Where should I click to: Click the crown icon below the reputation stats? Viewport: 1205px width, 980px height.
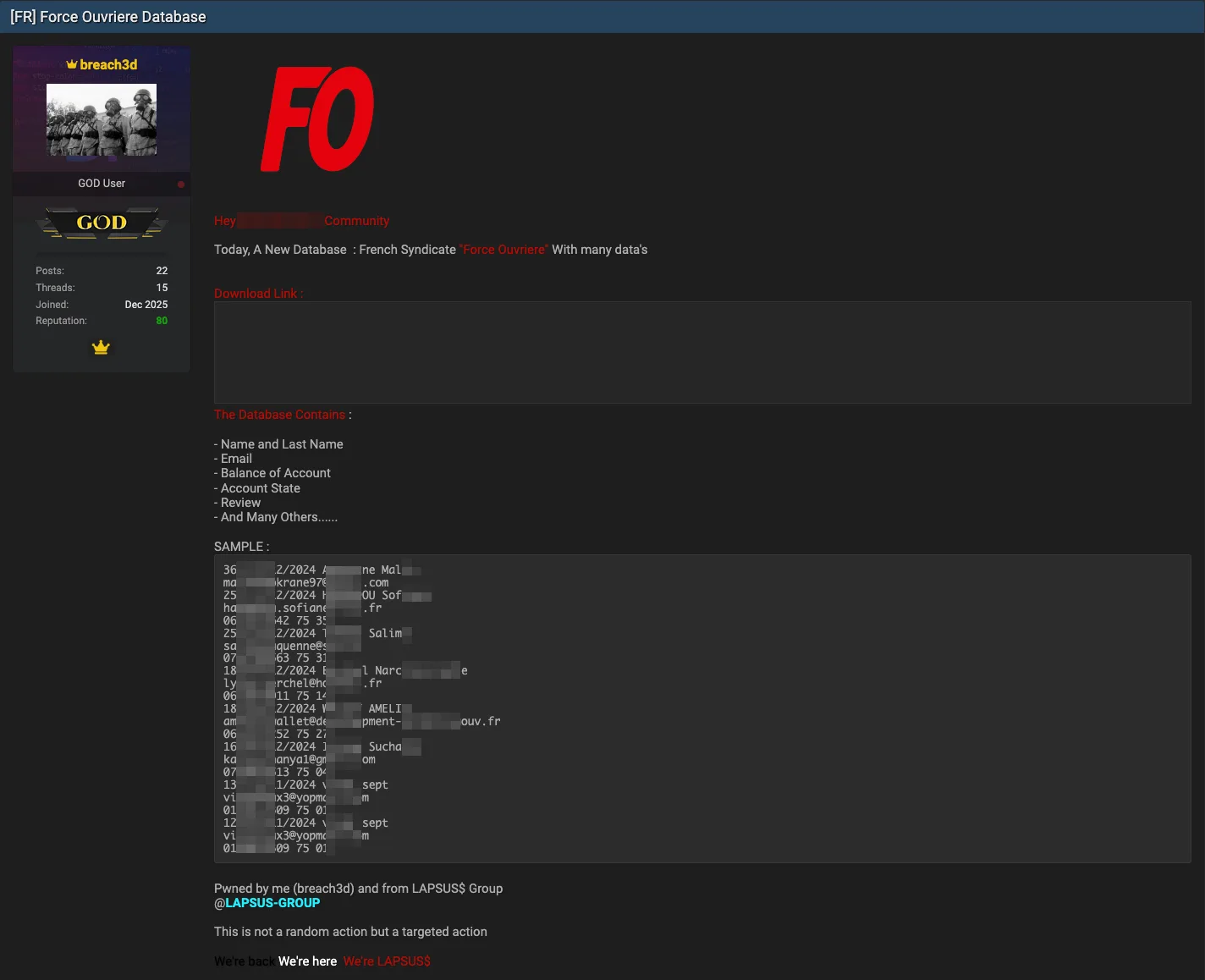click(101, 347)
